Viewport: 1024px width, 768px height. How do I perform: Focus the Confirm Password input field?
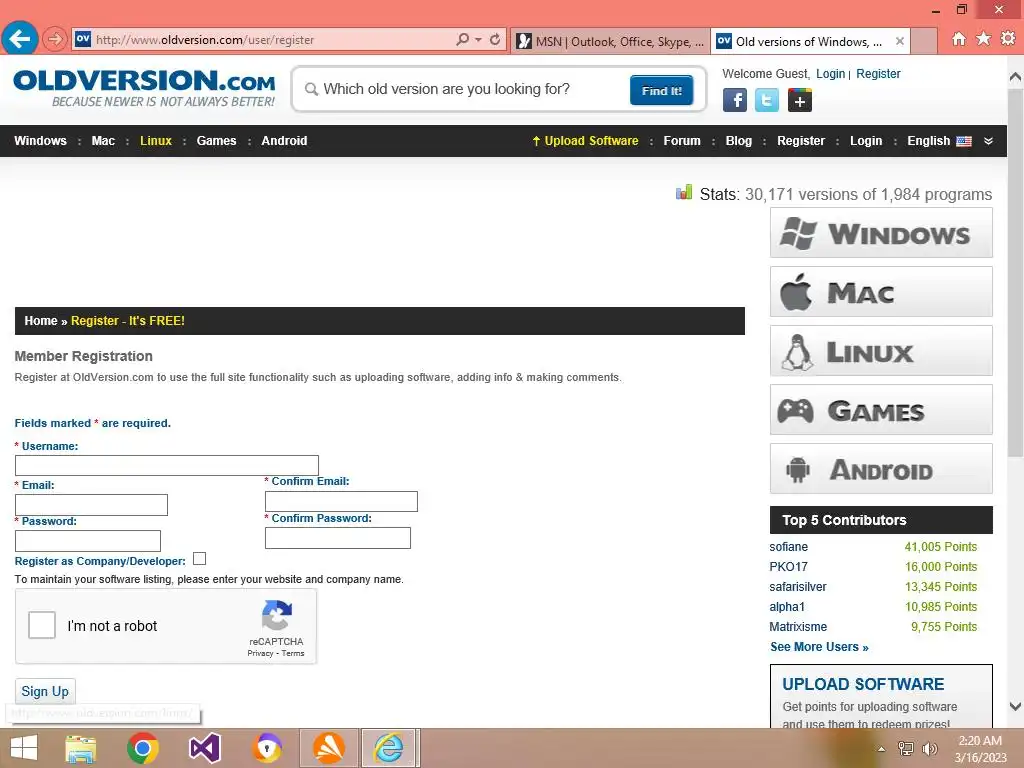338,537
